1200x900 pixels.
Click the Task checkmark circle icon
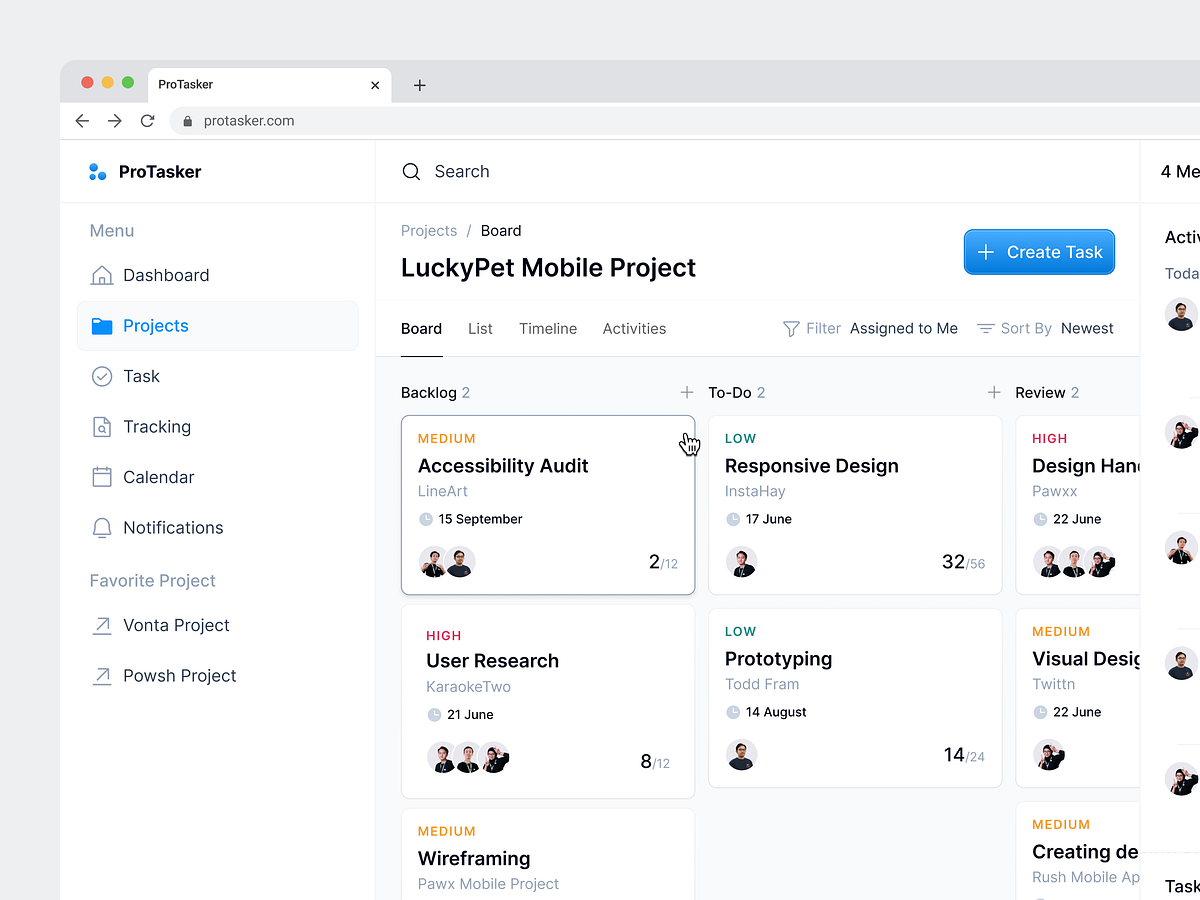[x=101, y=376]
